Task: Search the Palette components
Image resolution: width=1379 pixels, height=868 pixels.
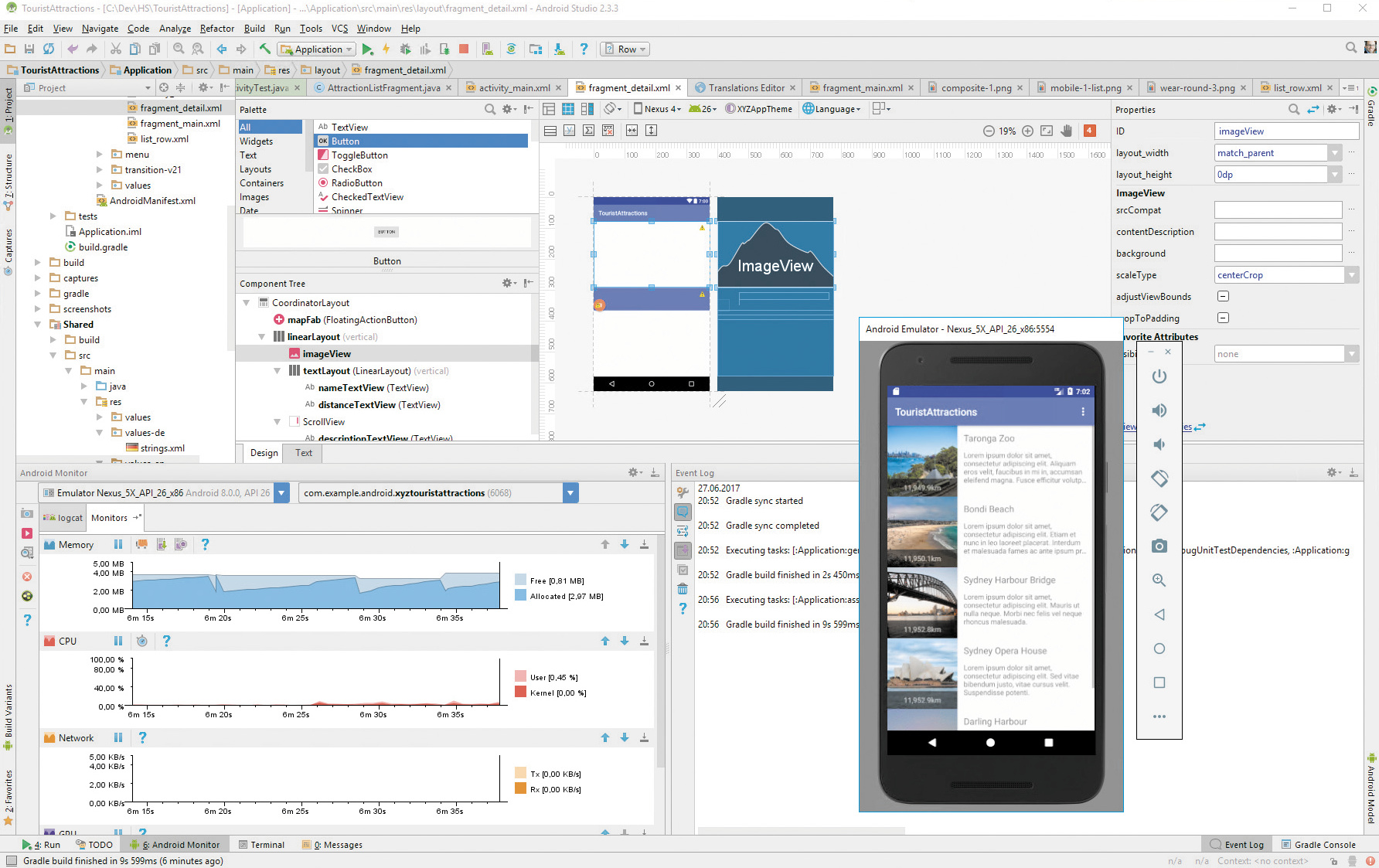Action: click(x=490, y=109)
